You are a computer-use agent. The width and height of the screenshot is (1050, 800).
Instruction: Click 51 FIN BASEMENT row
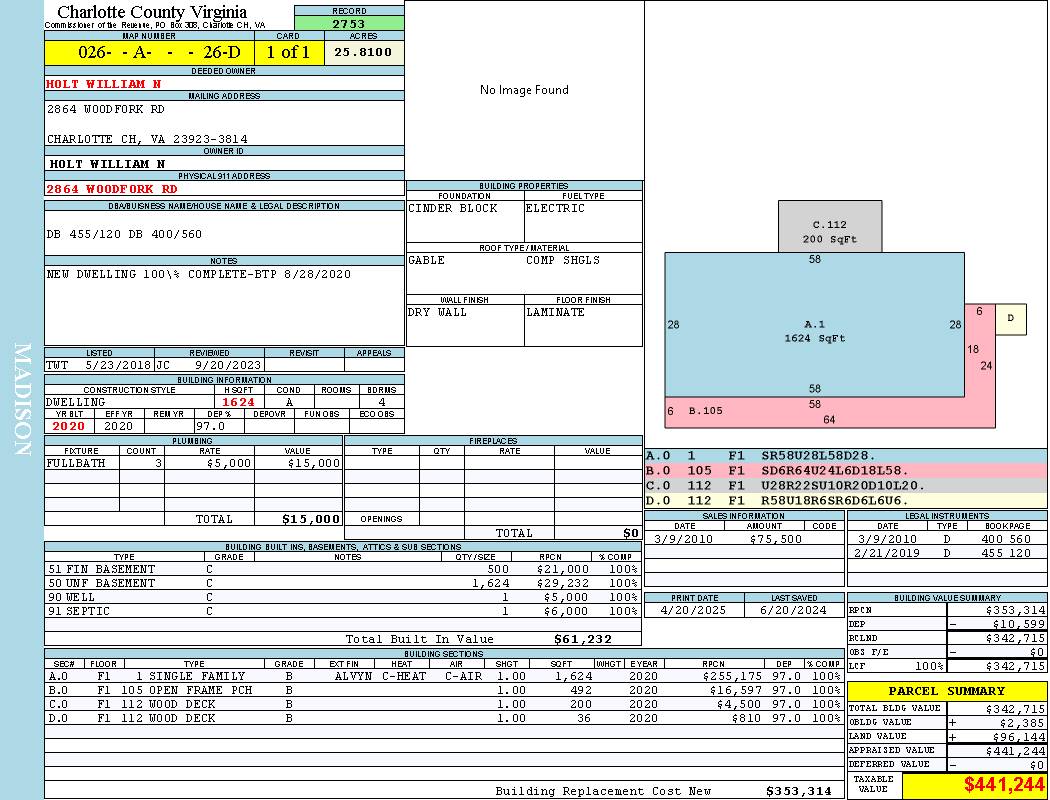tap(343, 569)
